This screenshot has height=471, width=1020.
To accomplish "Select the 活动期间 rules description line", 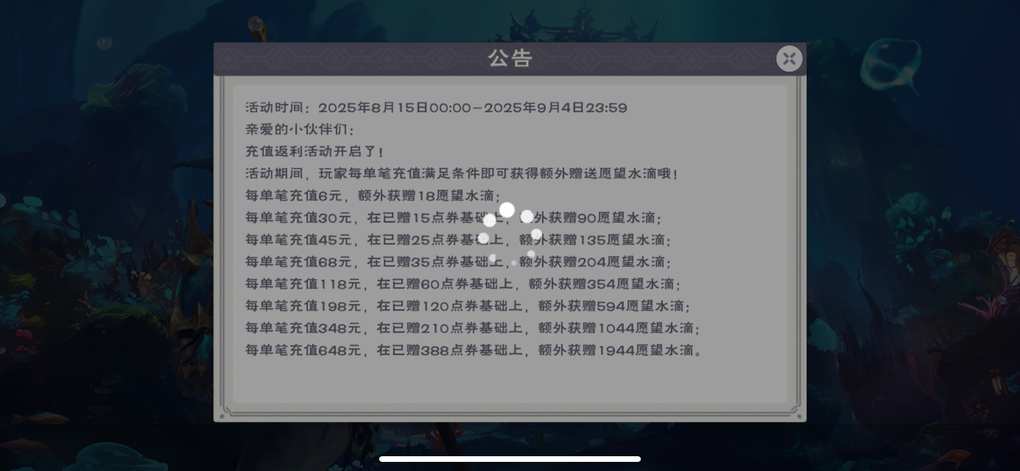I will (463, 174).
